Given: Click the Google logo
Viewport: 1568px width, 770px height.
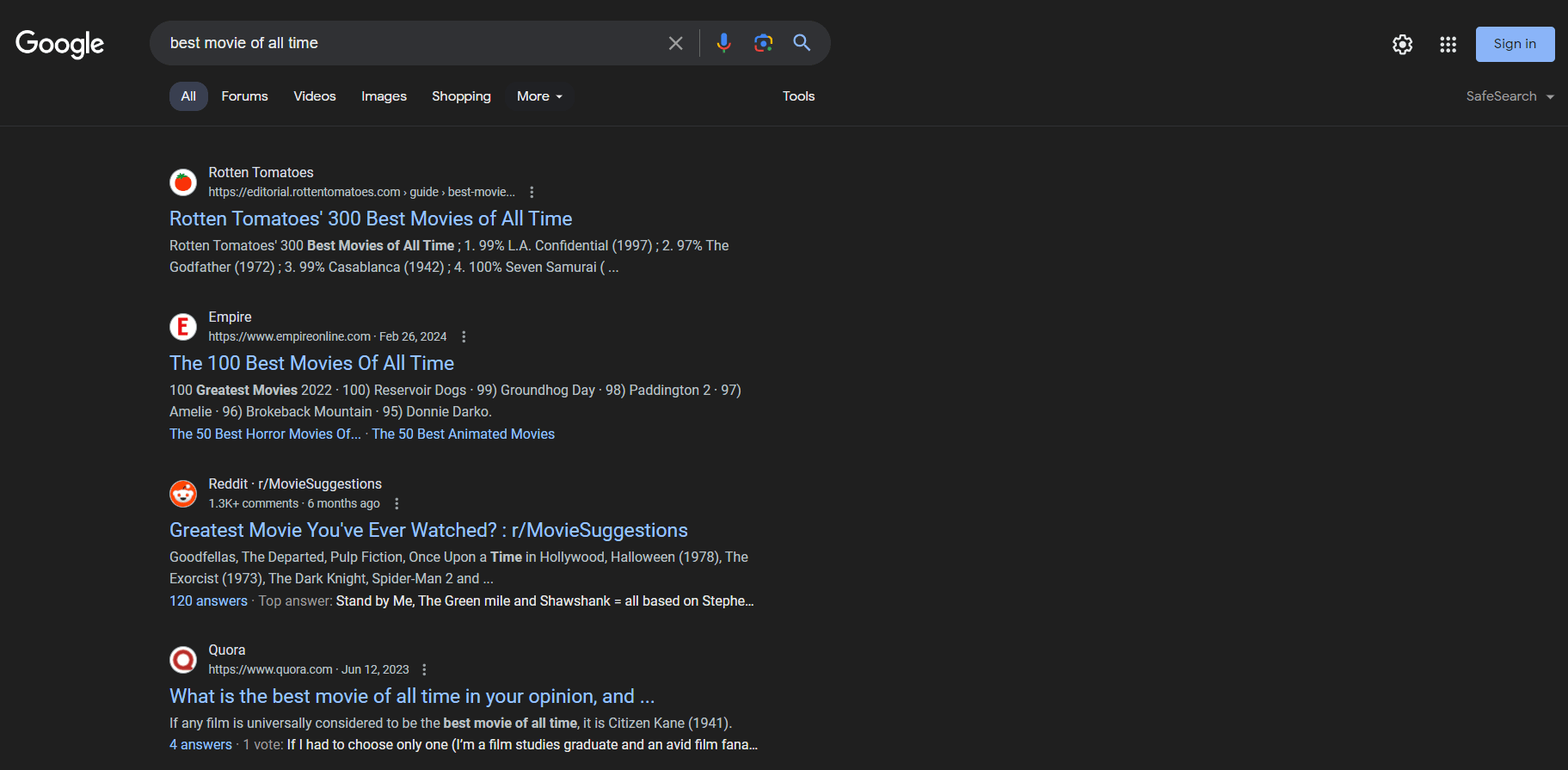Looking at the screenshot, I should 59,44.
